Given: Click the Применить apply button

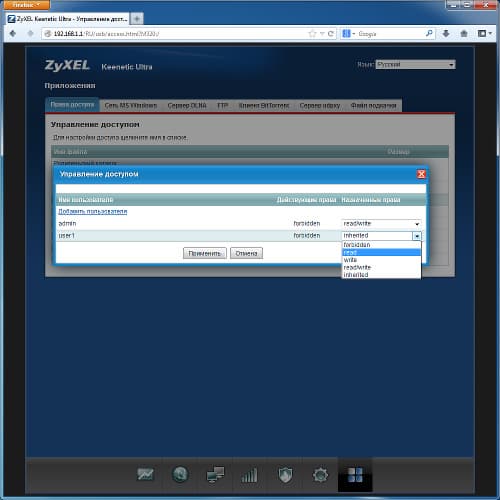Looking at the screenshot, I should 205,253.
